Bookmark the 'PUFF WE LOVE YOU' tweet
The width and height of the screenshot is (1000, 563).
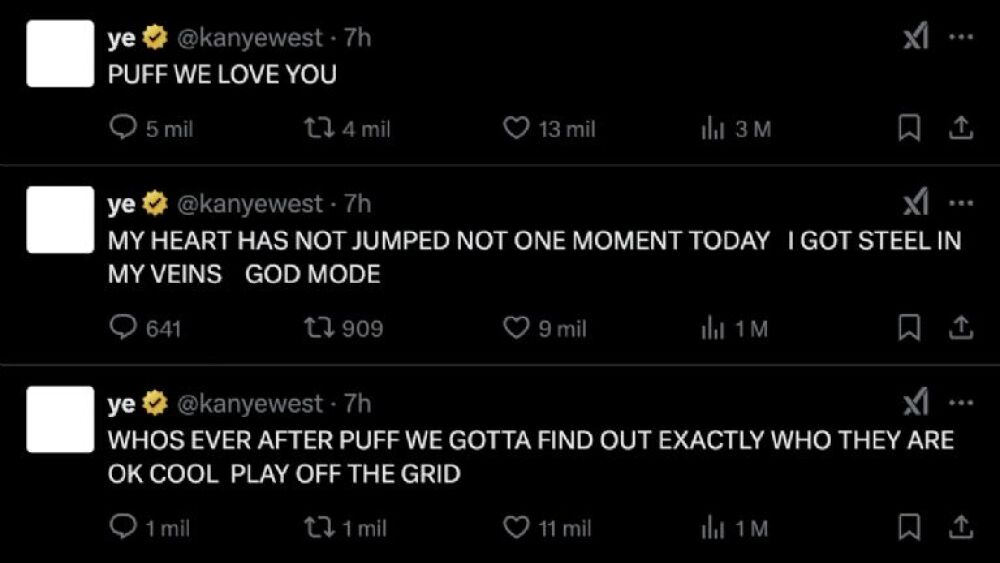point(908,129)
